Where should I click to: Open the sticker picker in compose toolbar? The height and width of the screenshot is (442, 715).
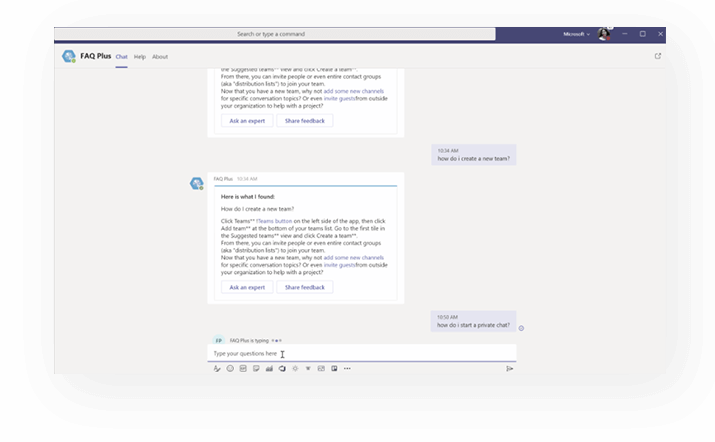pyautogui.click(x=256, y=369)
